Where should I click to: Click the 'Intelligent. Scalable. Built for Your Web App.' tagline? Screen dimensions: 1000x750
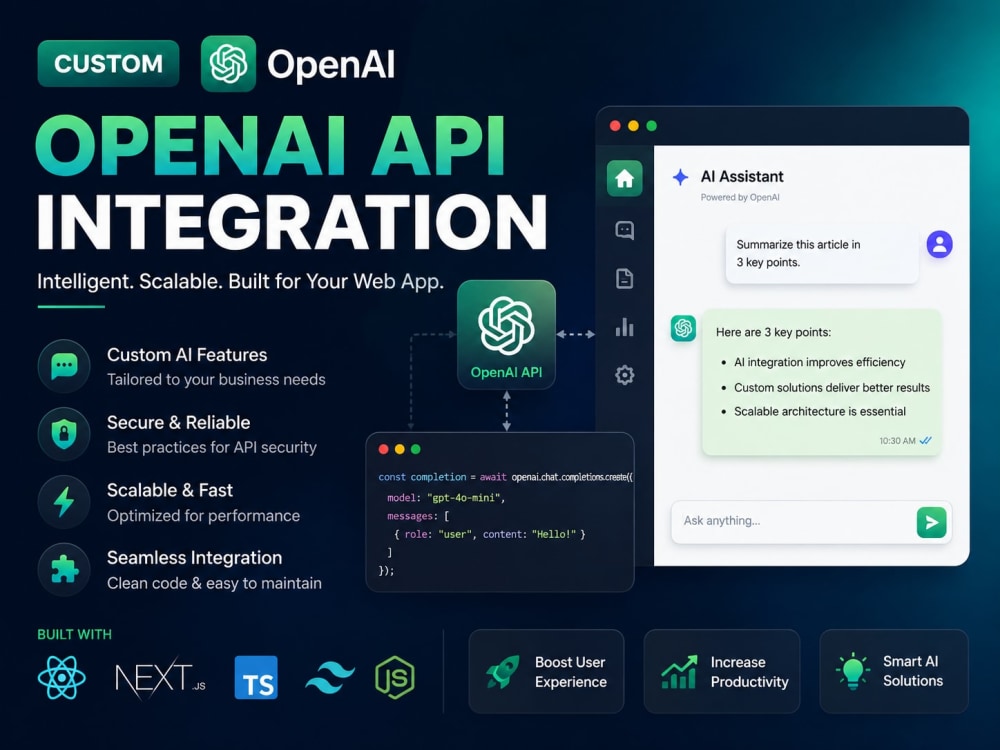coord(240,281)
